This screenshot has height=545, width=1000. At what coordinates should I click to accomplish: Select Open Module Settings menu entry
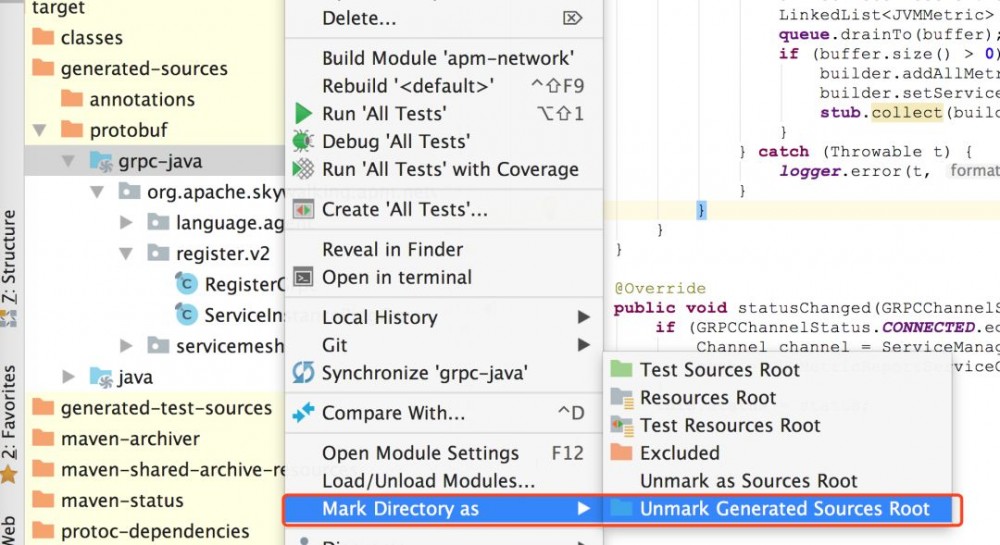(x=420, y=453)
